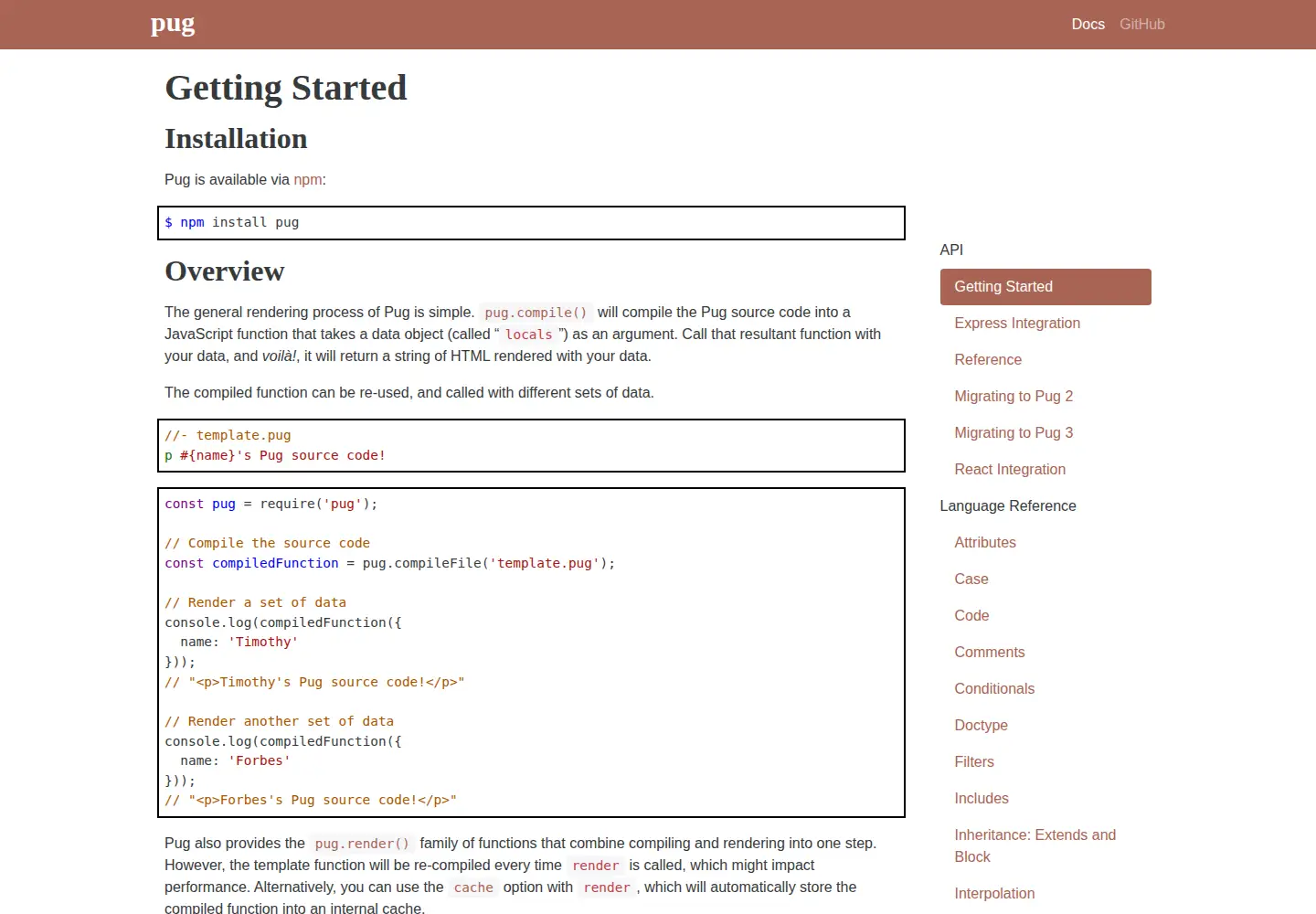
Task: Click the Installation section heading
Action: click(x=236, y=139)
